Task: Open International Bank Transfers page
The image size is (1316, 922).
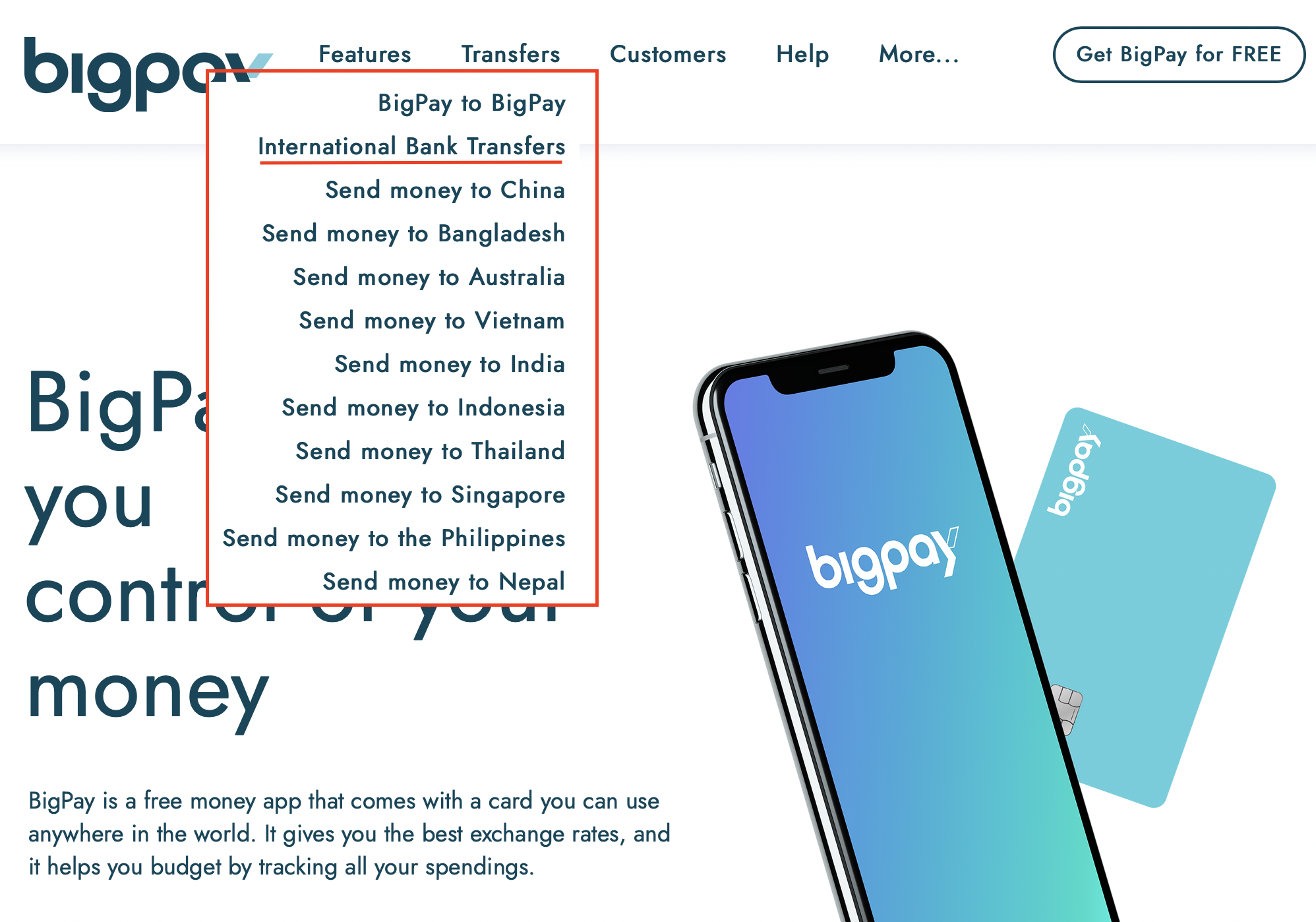Action: [x=411, y=146]
